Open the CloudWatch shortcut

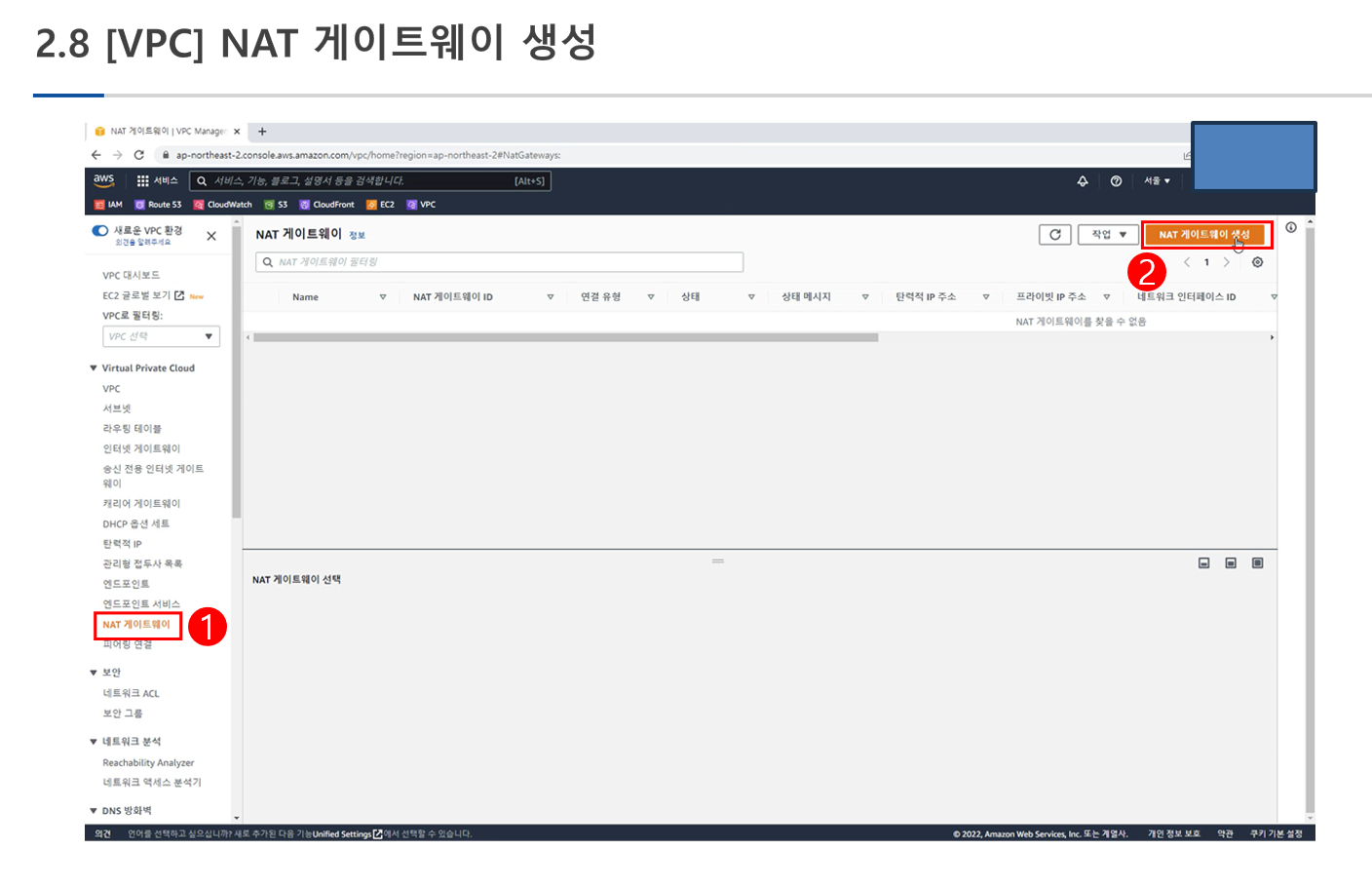pyautogui.click(x=222, y=205)
